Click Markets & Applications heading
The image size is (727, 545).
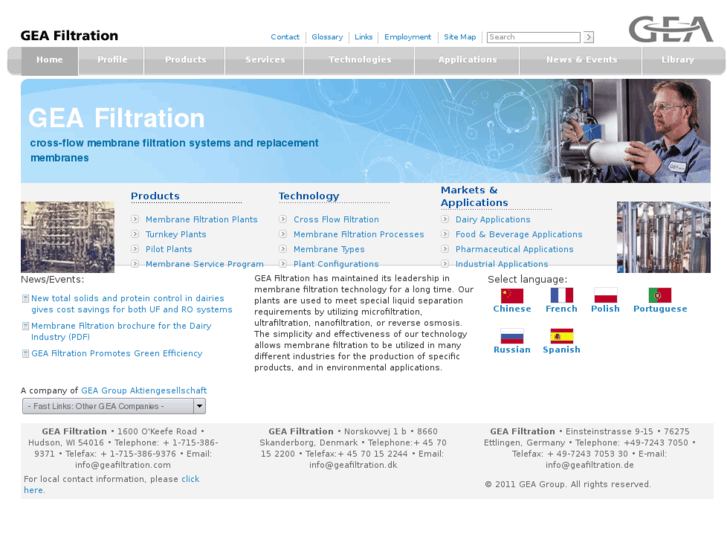[474, 196]
